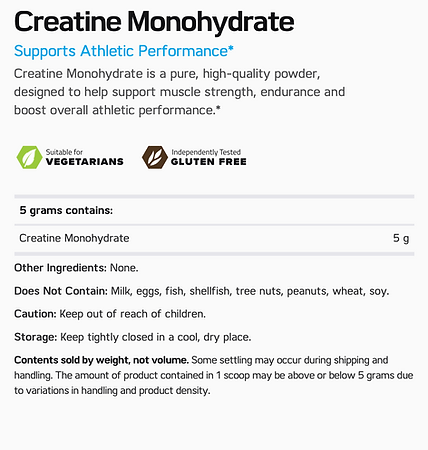Click the allergen list starting with Milk
Image resolution: width=428 pixels, height=450 pixels.
250,291
